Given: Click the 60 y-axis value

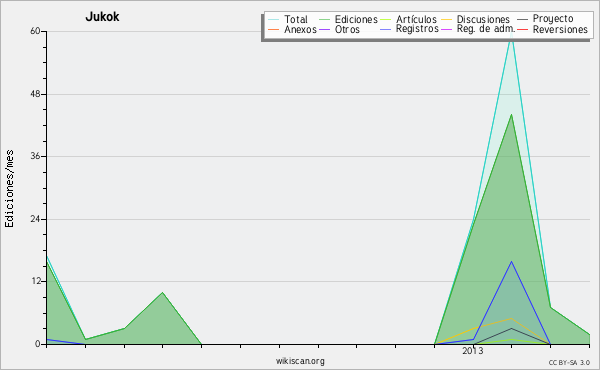Looking at the screenshot, I should click(35, 31).
